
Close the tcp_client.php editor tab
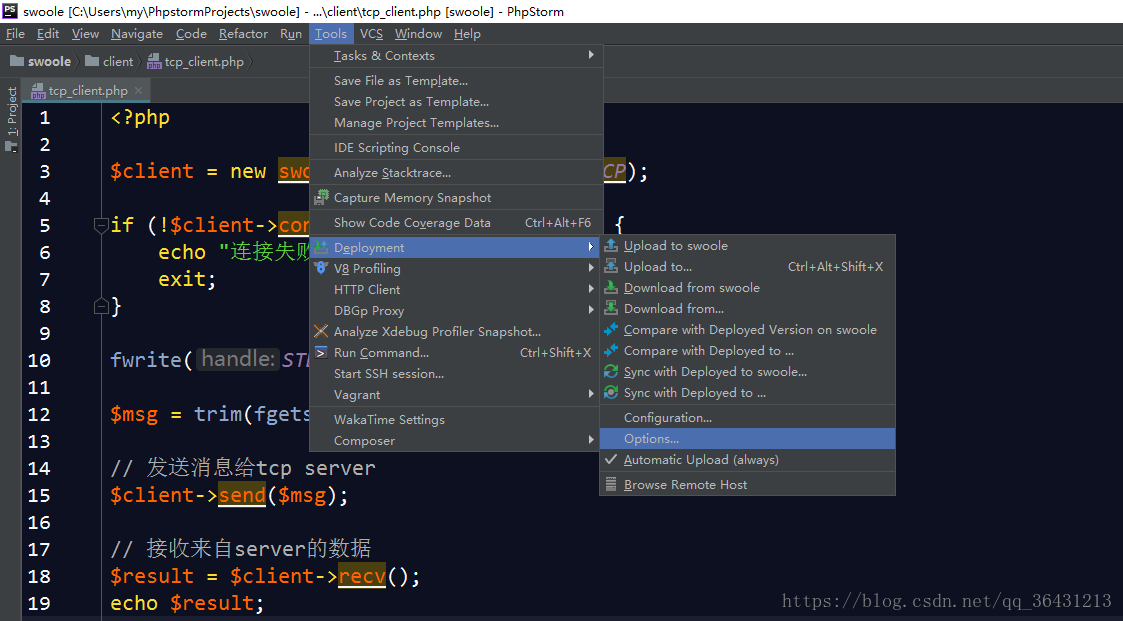pos(138,90)
